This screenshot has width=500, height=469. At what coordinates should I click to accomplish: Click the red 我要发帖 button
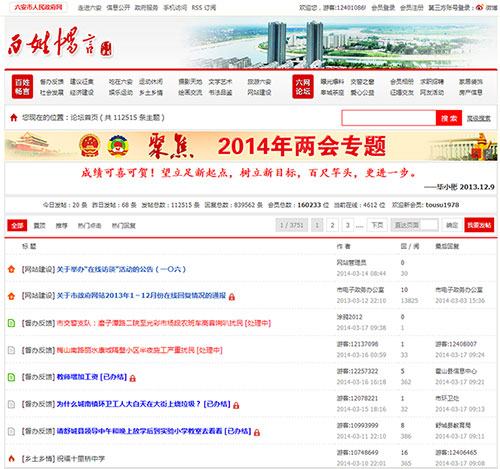(x=479, y=225)
